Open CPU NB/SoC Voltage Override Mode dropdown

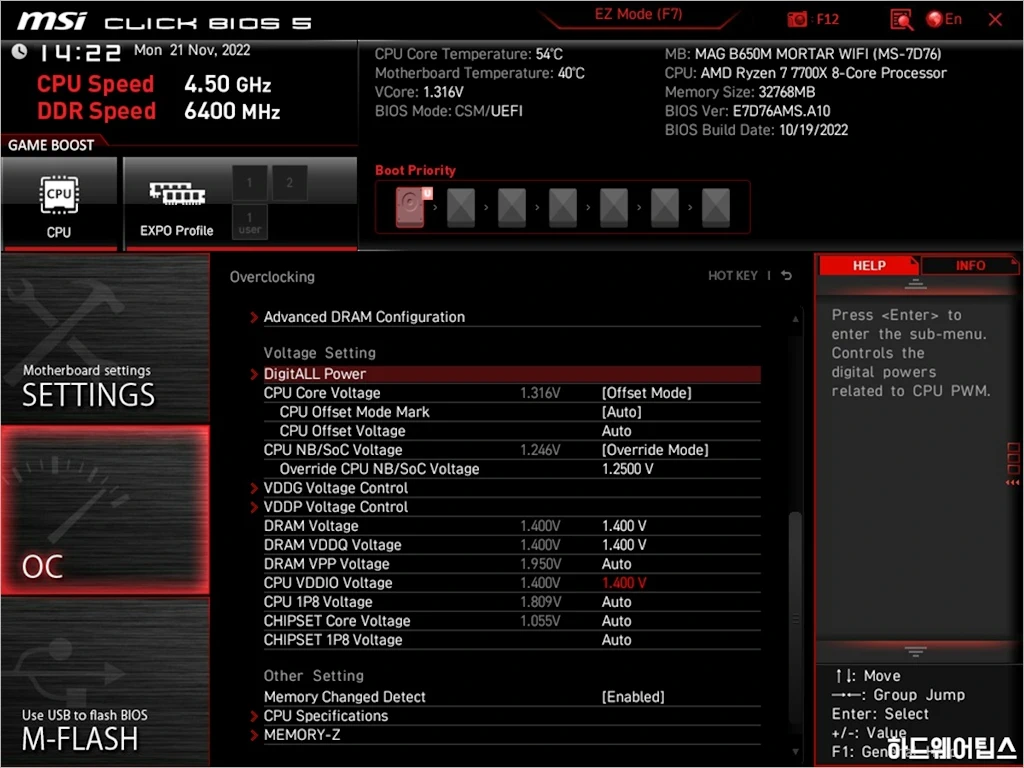[x=654, y=450]
